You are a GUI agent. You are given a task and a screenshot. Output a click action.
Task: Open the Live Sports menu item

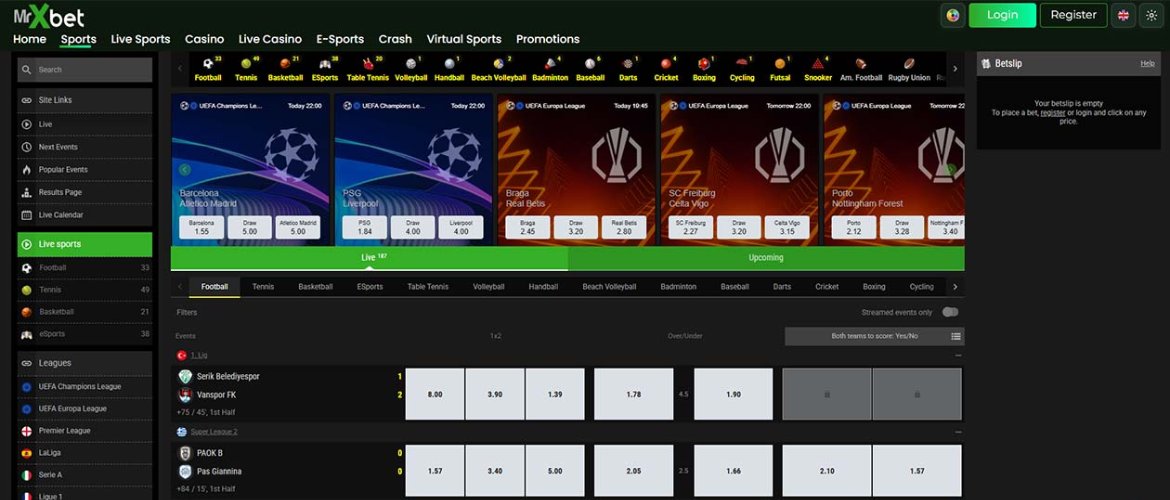(140, 39)
